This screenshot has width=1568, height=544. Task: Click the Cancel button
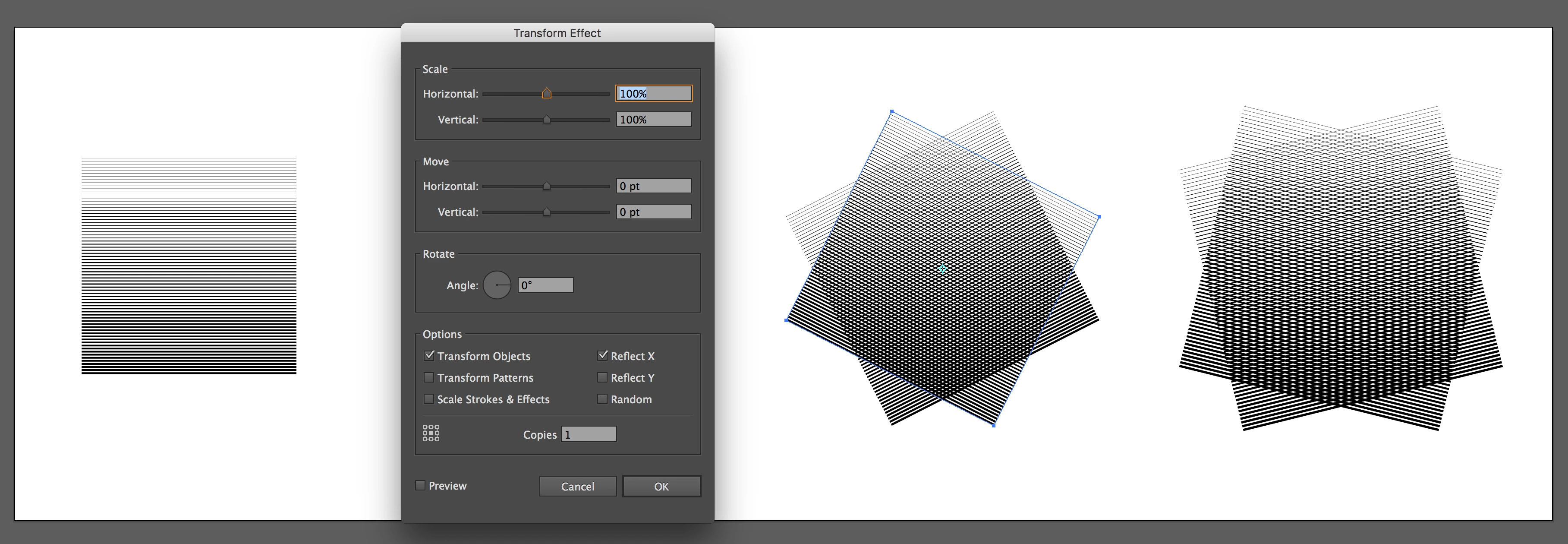coord(577,486)
